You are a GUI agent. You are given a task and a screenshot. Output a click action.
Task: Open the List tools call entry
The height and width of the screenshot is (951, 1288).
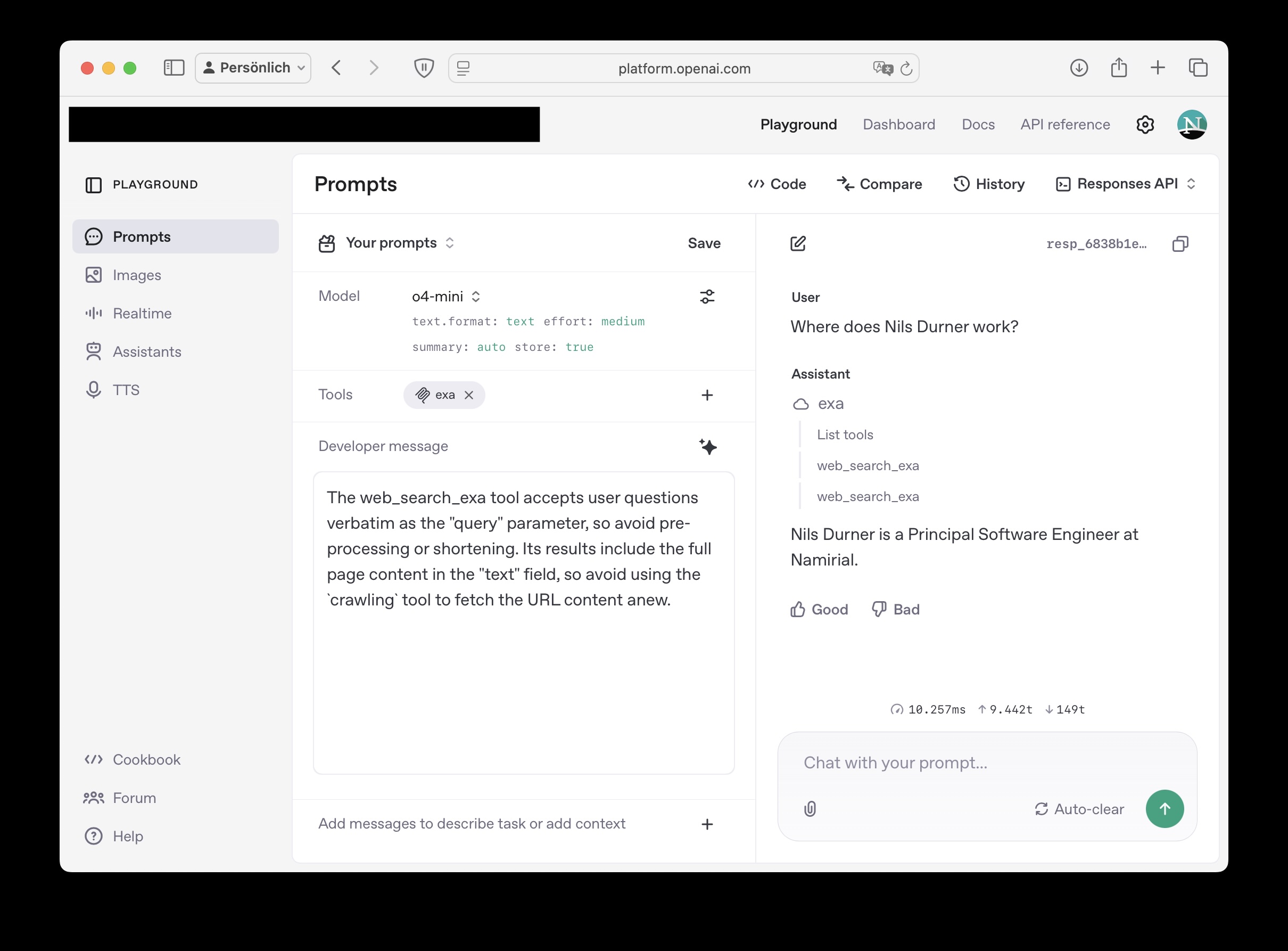click(x=845, y=434)
